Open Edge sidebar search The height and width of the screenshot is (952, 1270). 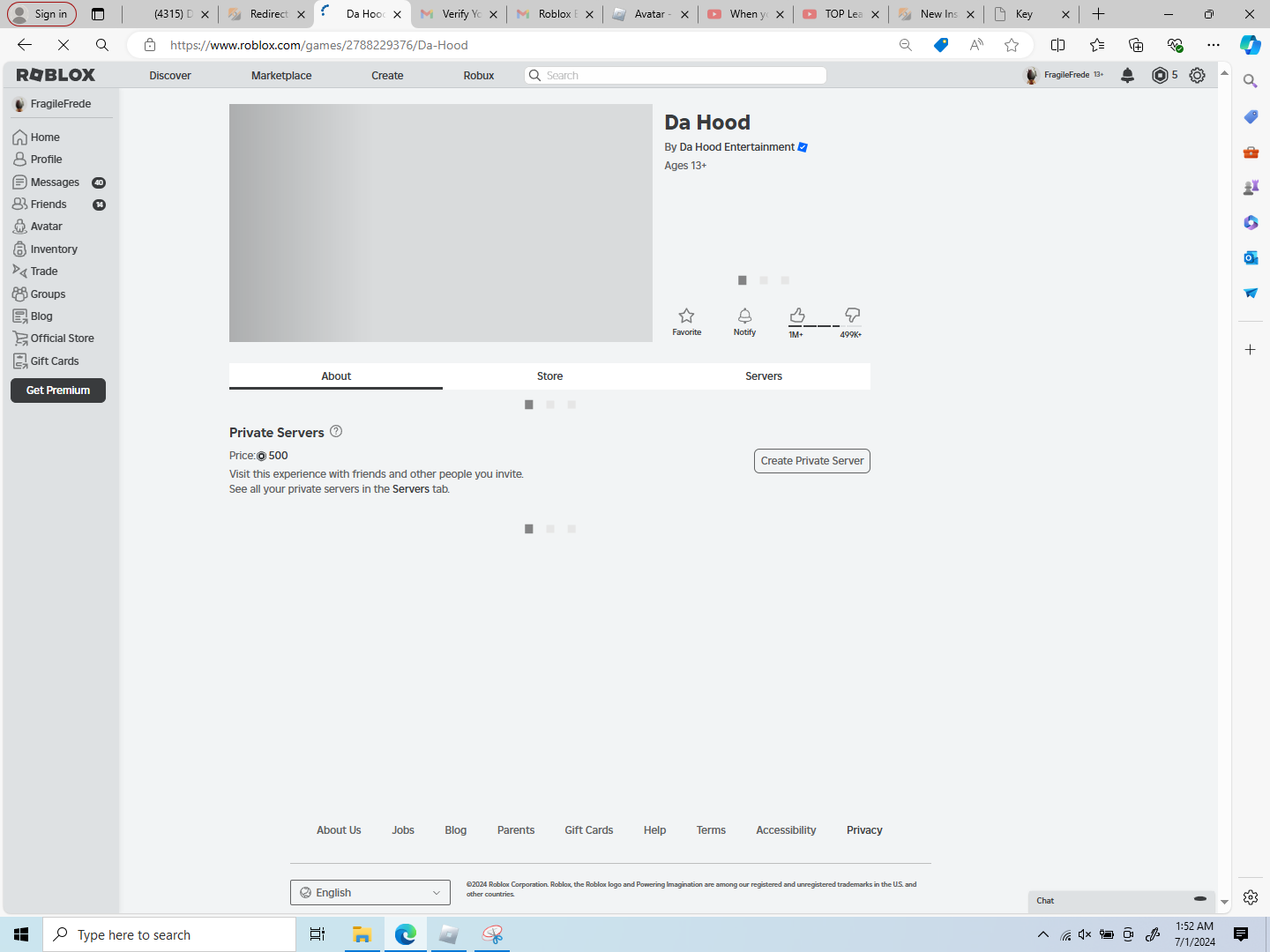1251,81
